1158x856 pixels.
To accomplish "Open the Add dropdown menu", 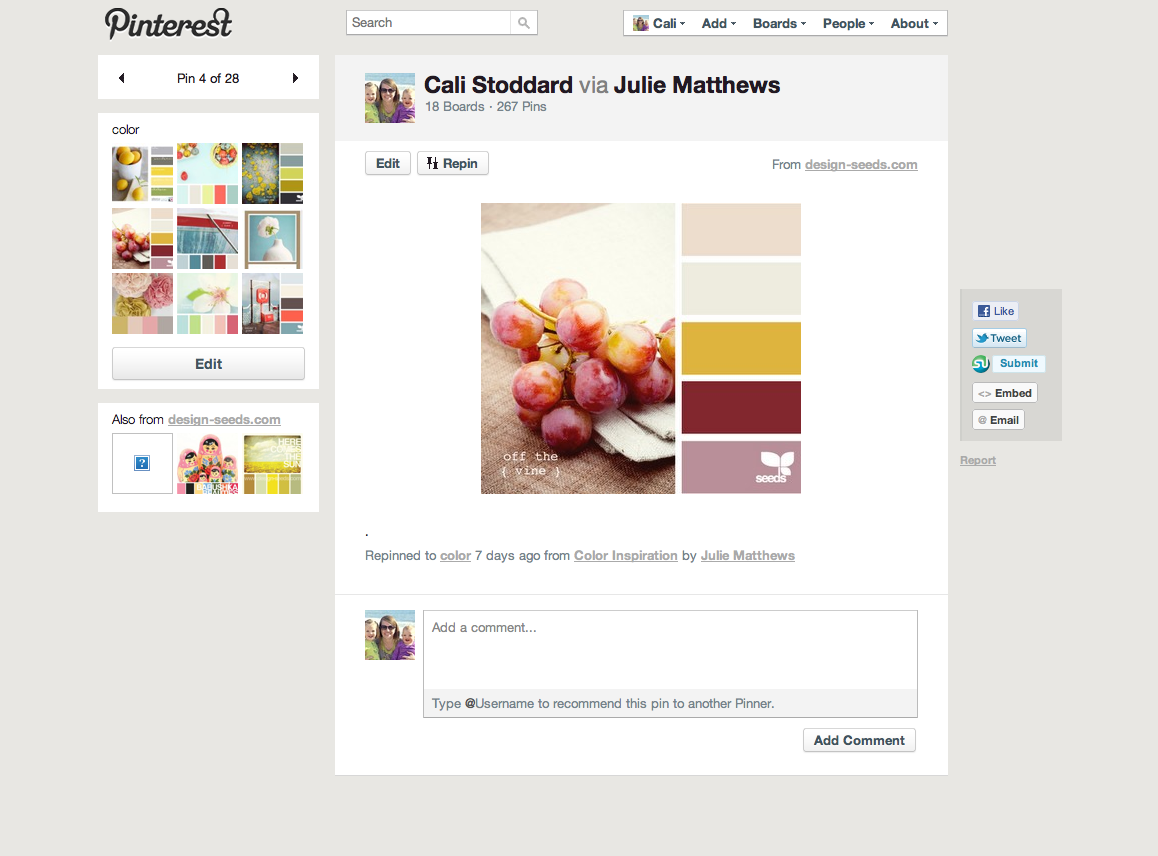I will click(x=719, y=24).
